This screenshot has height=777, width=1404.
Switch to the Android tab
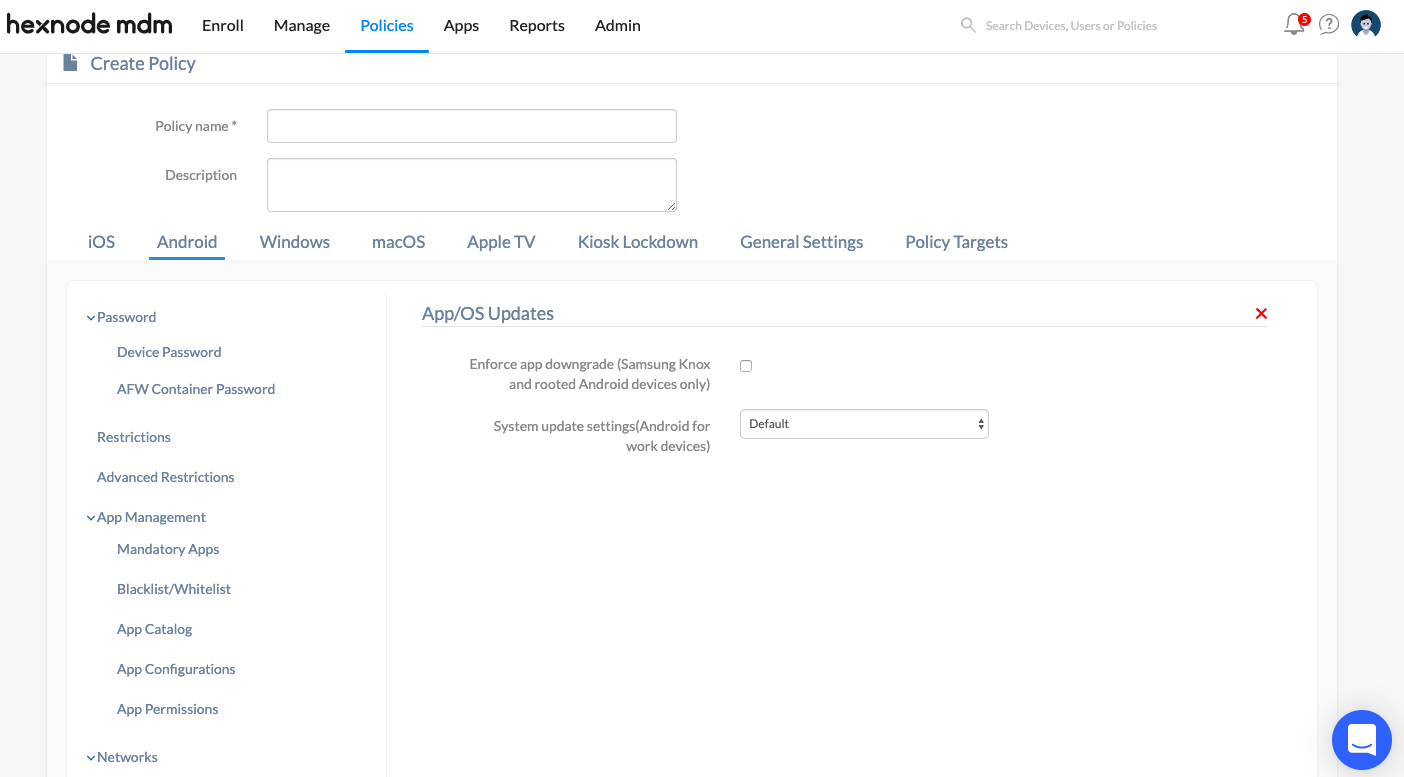[187, 242]
